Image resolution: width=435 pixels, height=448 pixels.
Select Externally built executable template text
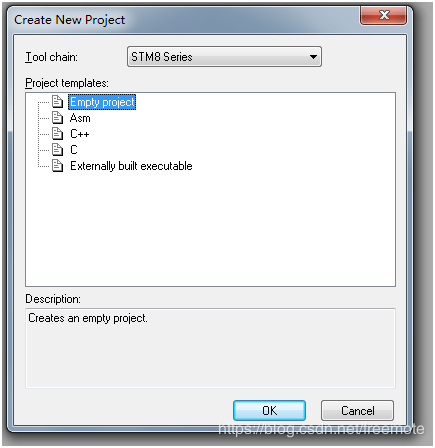click(x=131, y=166)
